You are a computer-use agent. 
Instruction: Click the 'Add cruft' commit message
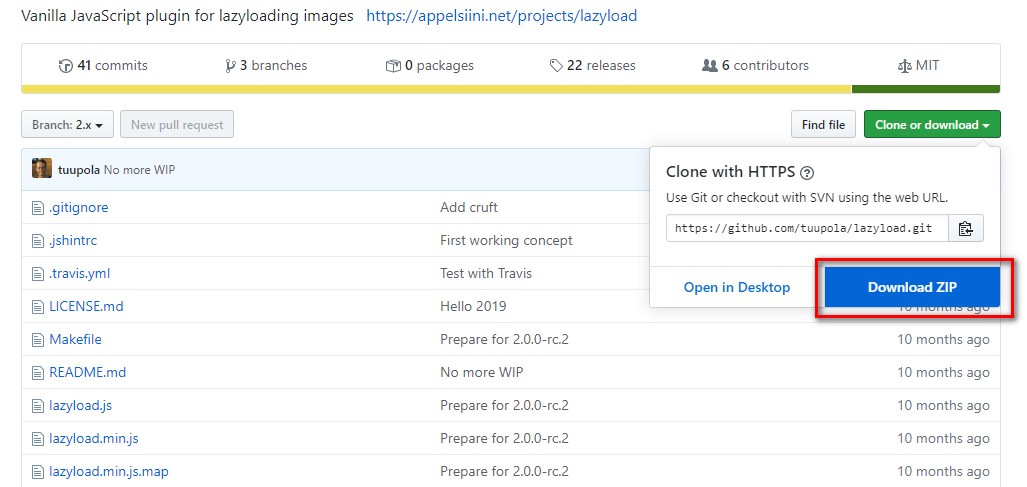click(469, 207)
